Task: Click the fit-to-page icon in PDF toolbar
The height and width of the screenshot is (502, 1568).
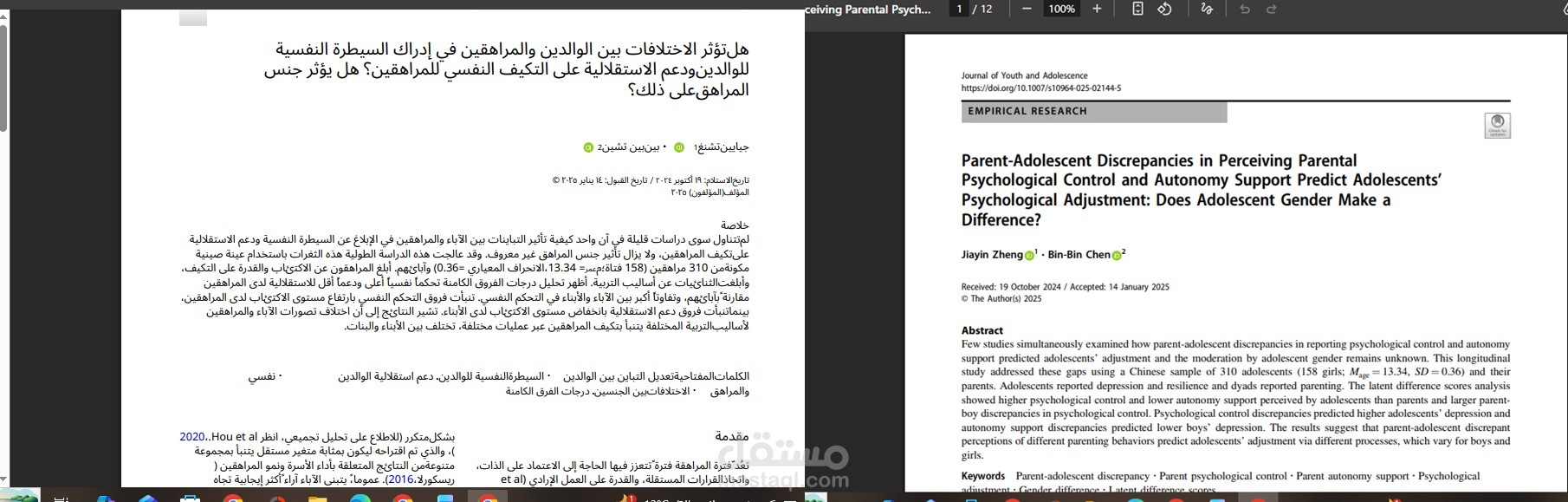Action: [1138, 9]
